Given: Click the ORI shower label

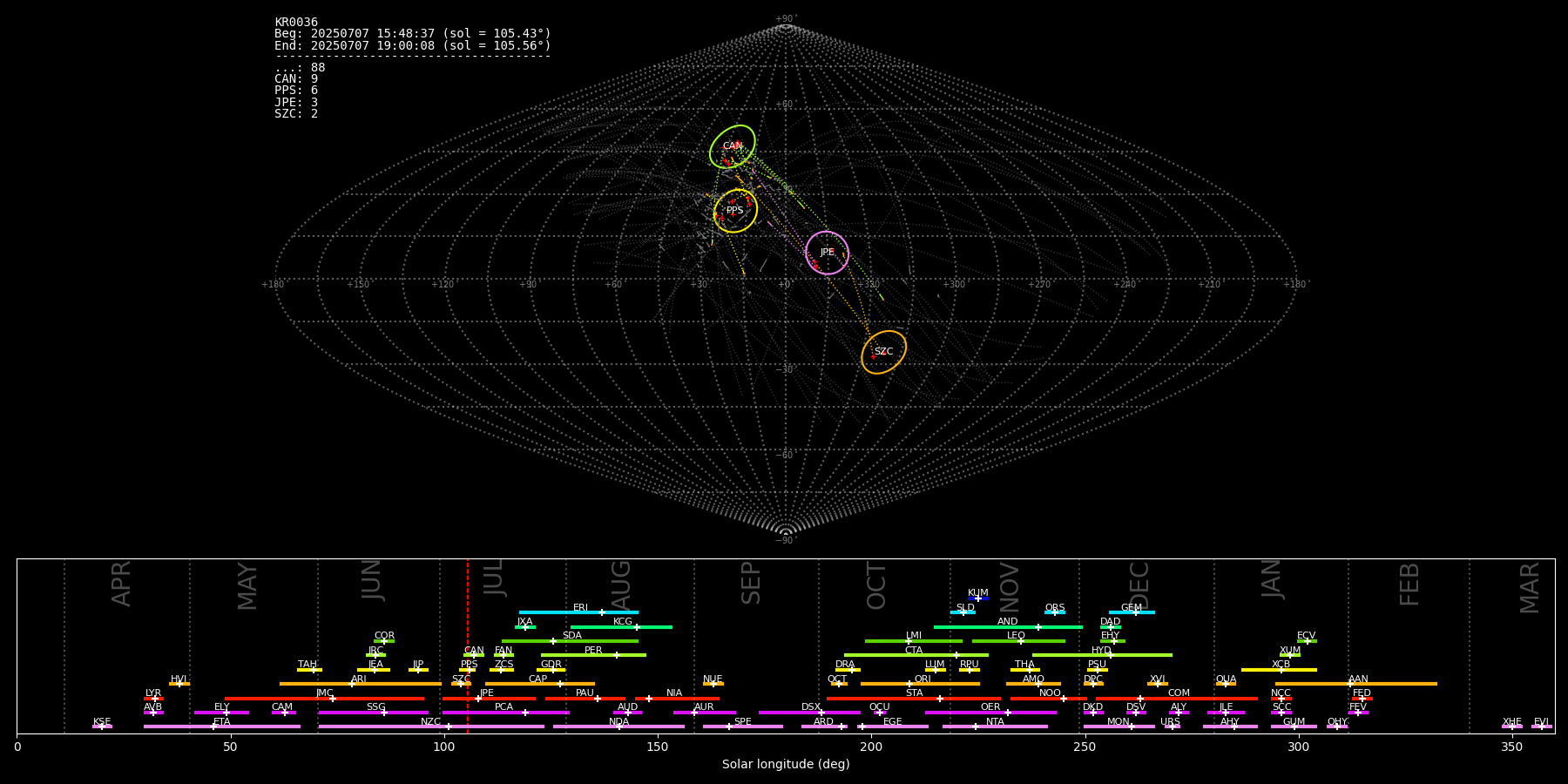Looking at the screenshot, I should click(x=923, y=679).
